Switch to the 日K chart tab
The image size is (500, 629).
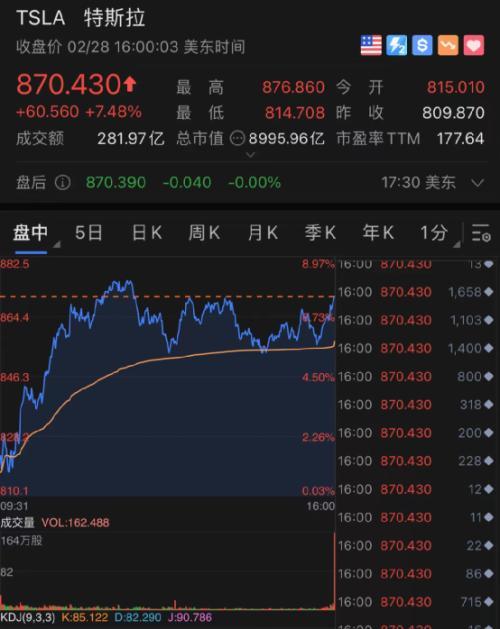click(x=147, y=233)
